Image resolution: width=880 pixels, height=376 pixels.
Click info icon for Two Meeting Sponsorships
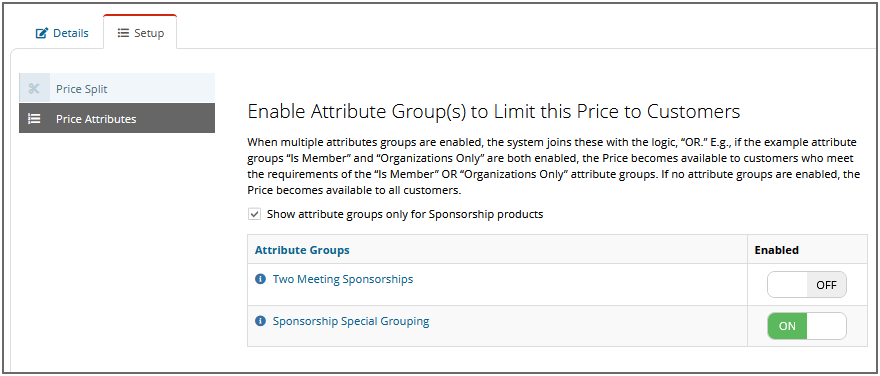point(260,279)
